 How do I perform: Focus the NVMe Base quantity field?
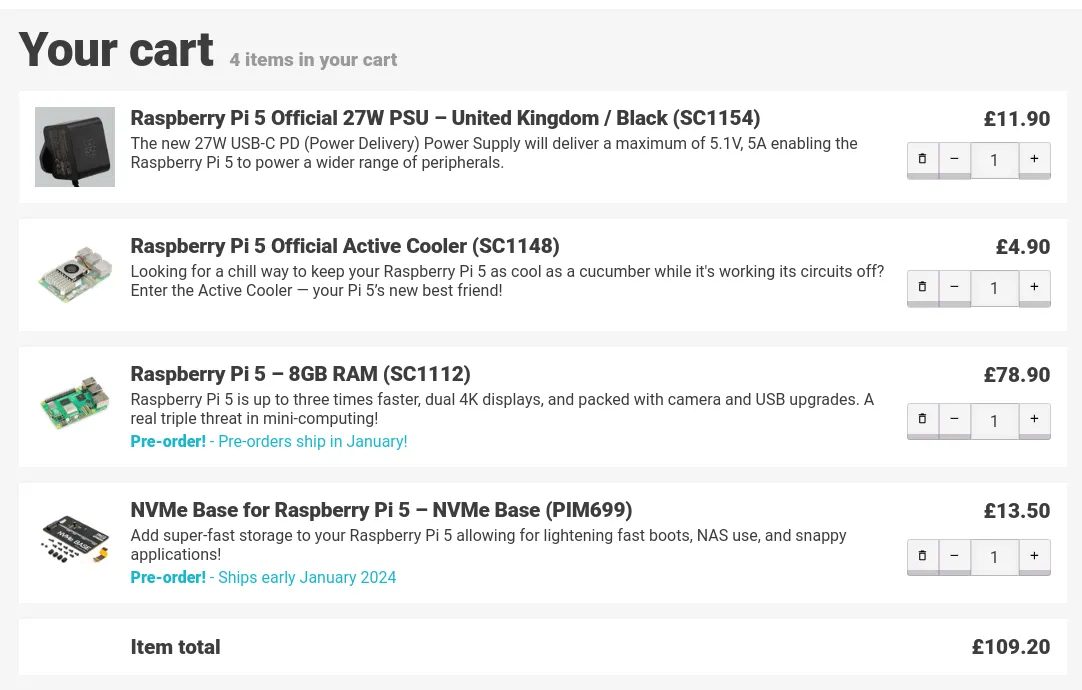(x=994, y=557)
